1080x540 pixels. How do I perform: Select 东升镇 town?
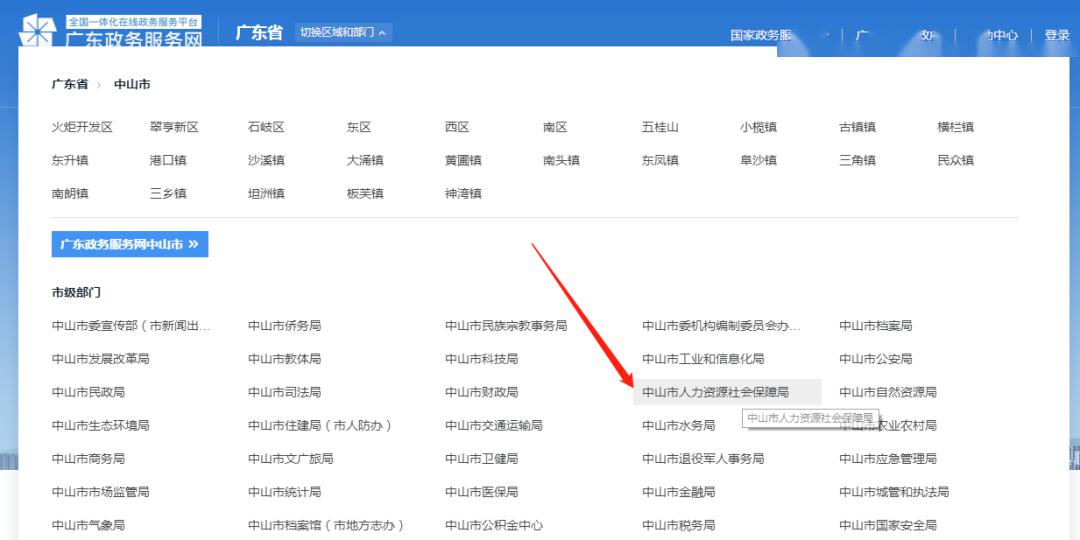[x=70, y=160]
